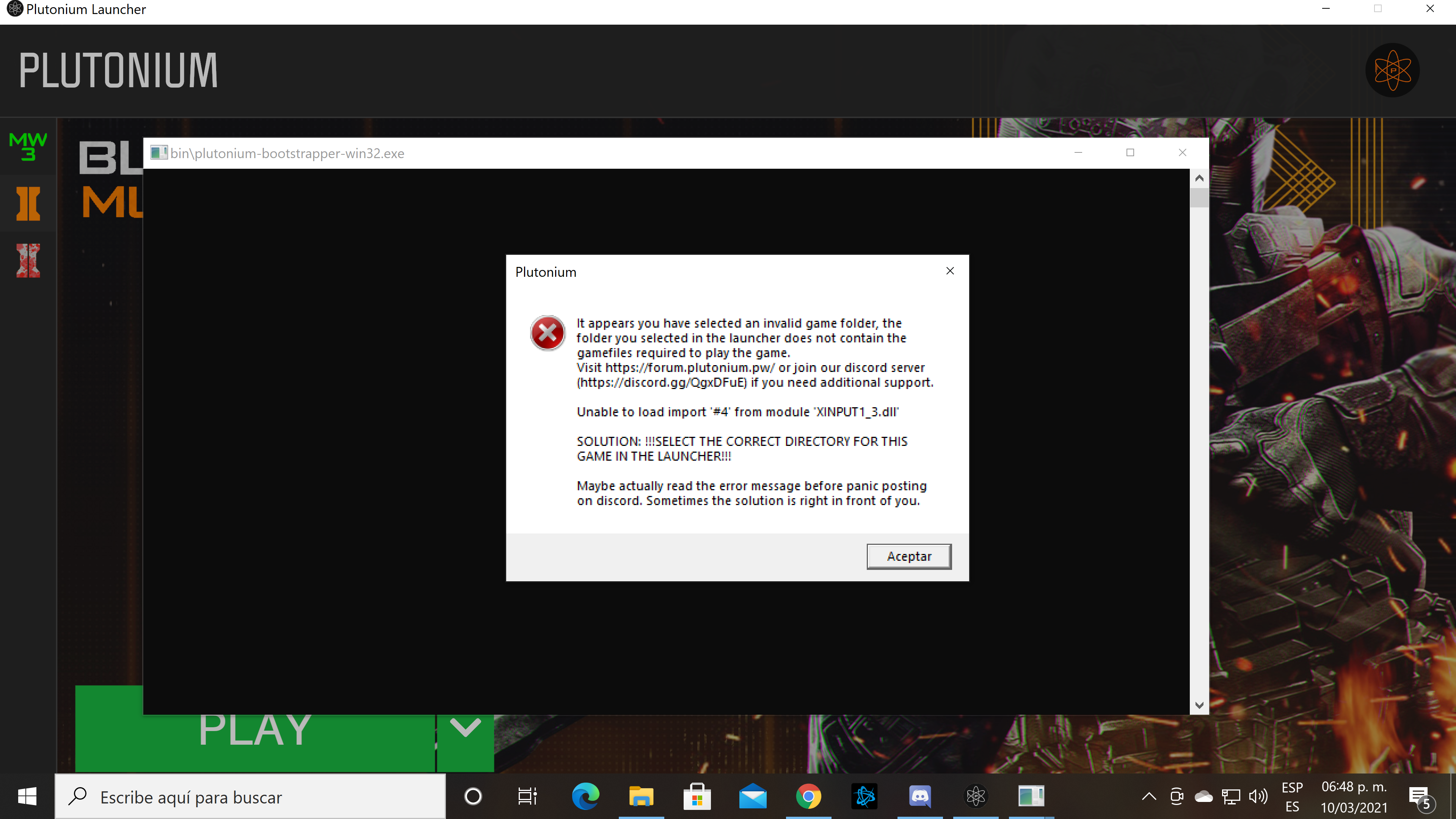Click the bootstrapper console scrollbar up arrow
This screenshot has height=819, width=1456.
pyautogui.click(x=1199, y=178)
